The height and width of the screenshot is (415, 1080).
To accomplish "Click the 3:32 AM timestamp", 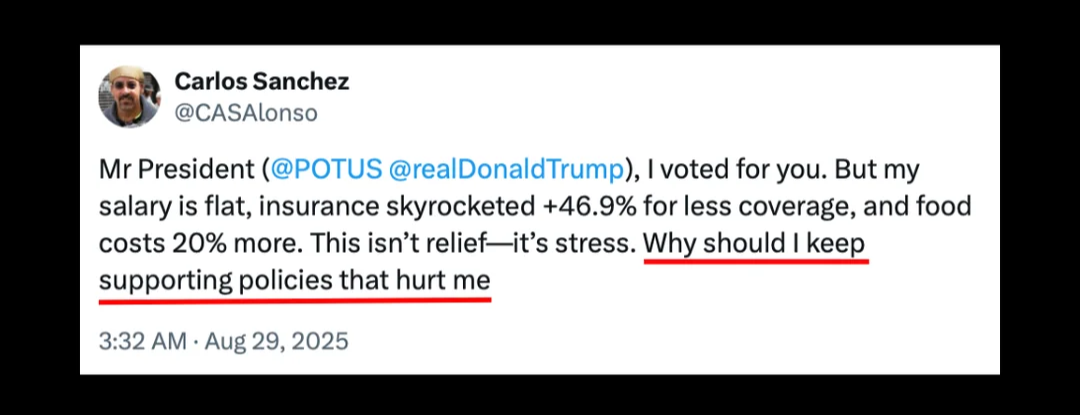I will click(x=142, y=341).
